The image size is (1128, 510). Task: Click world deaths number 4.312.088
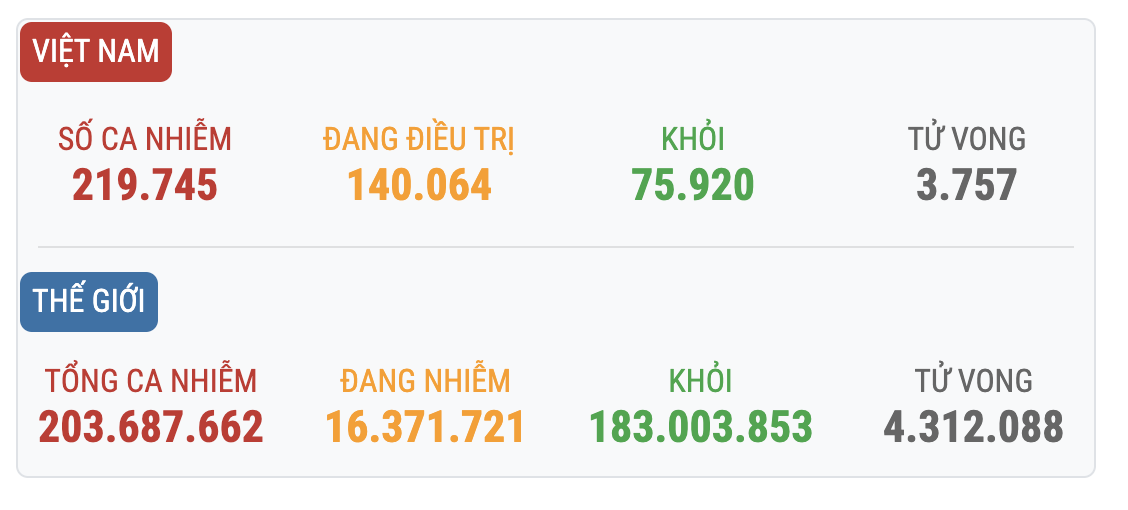click(973, 427)
